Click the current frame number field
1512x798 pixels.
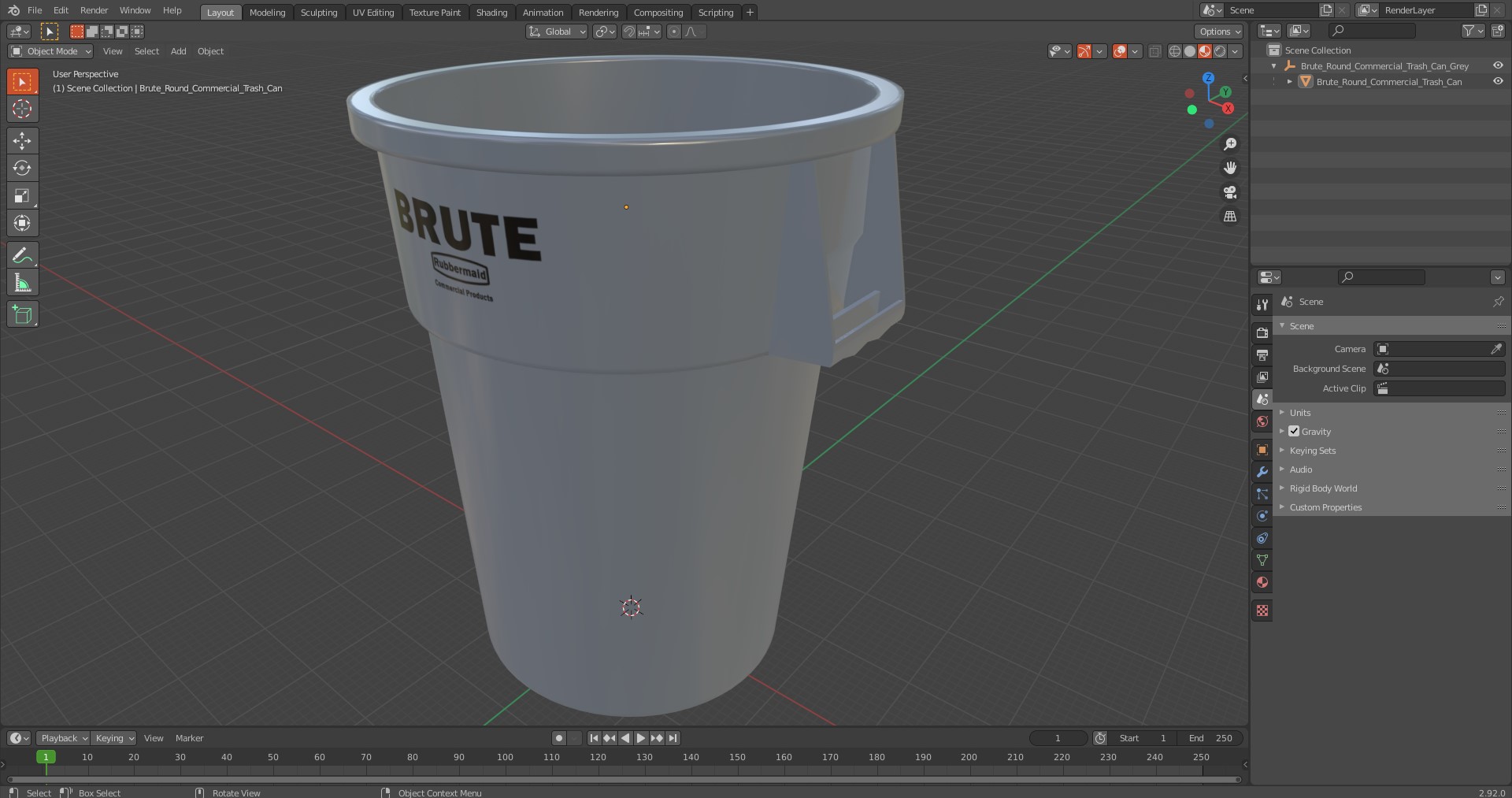click(x=1058, y=738)
